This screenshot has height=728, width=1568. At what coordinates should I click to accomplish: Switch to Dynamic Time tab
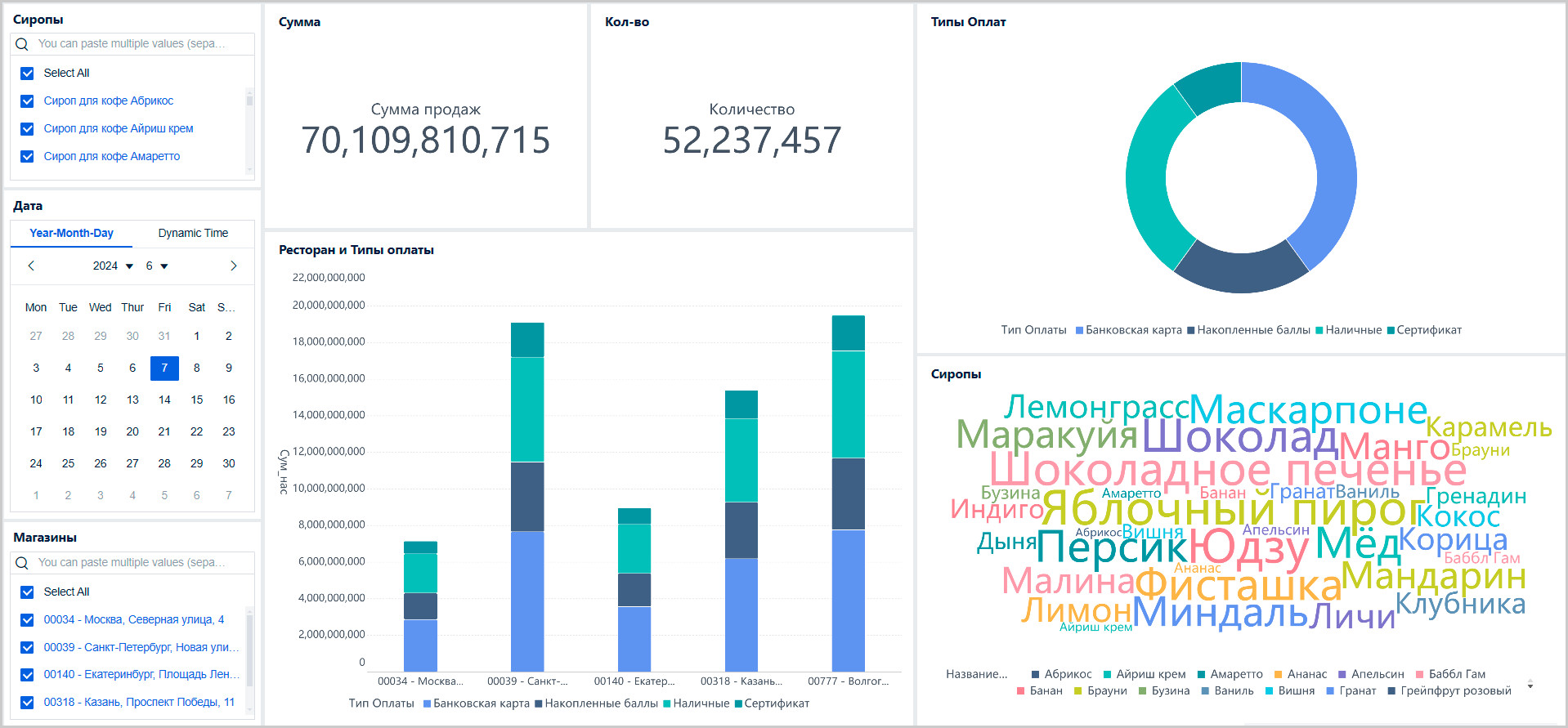click(x=193, y=234)
